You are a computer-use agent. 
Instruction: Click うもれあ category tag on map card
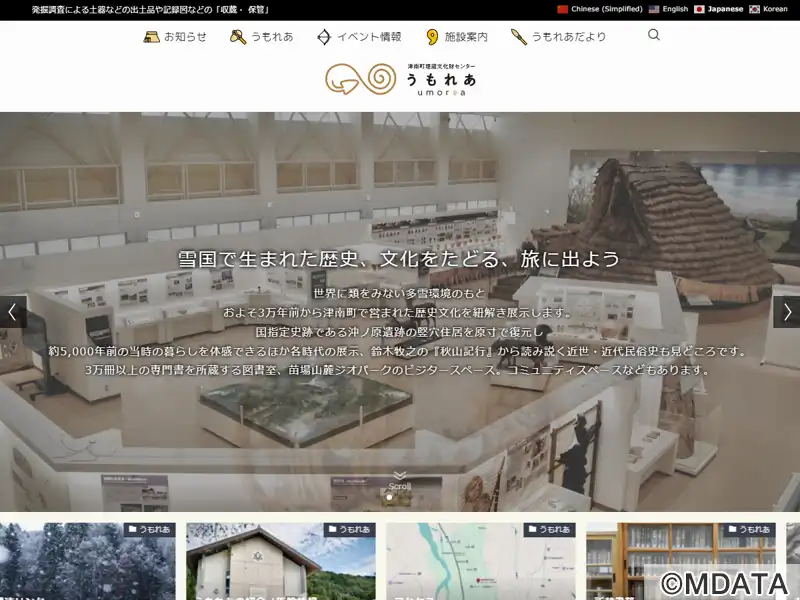click(549, 530)
